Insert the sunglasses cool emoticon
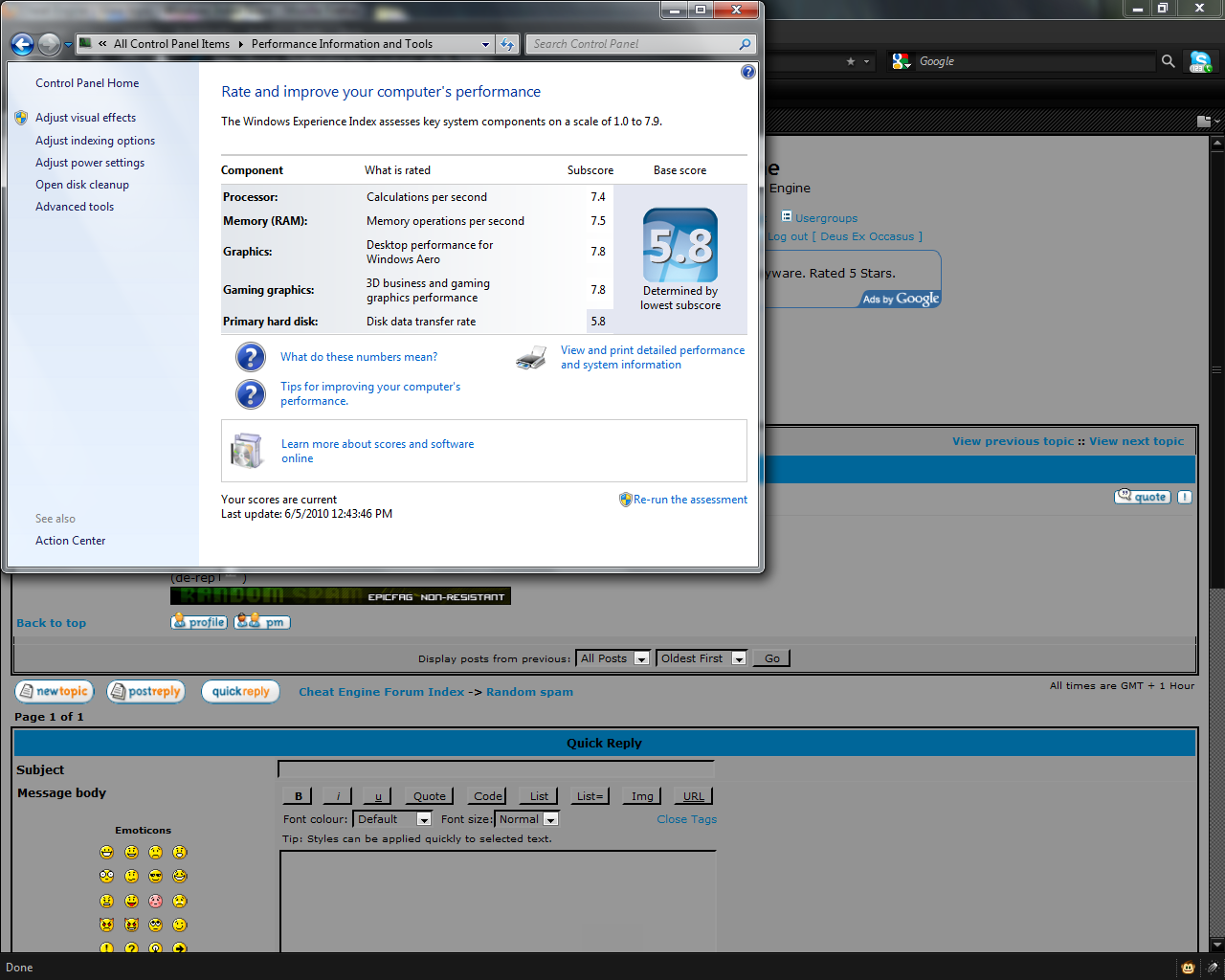1225x980 pixels. [155, 877]
